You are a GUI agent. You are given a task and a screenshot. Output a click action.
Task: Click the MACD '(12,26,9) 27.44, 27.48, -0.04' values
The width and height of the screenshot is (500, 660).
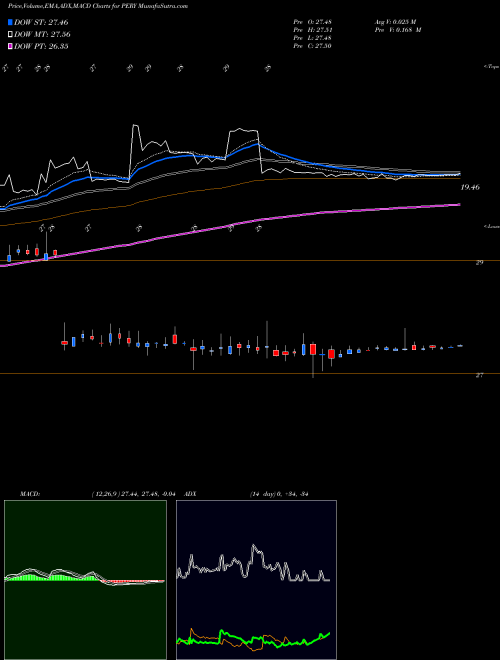click(133, 494)
